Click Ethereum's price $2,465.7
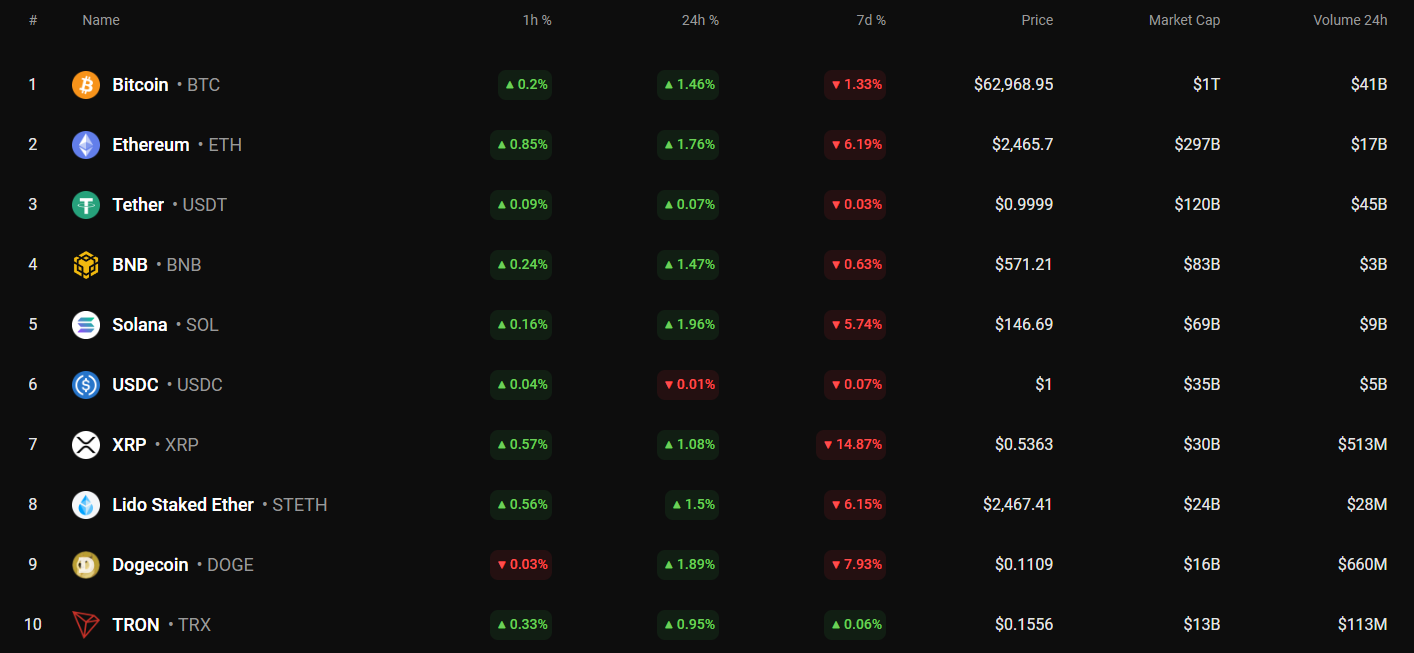This screenshot has width=1414, height=653. [1022, 145]
